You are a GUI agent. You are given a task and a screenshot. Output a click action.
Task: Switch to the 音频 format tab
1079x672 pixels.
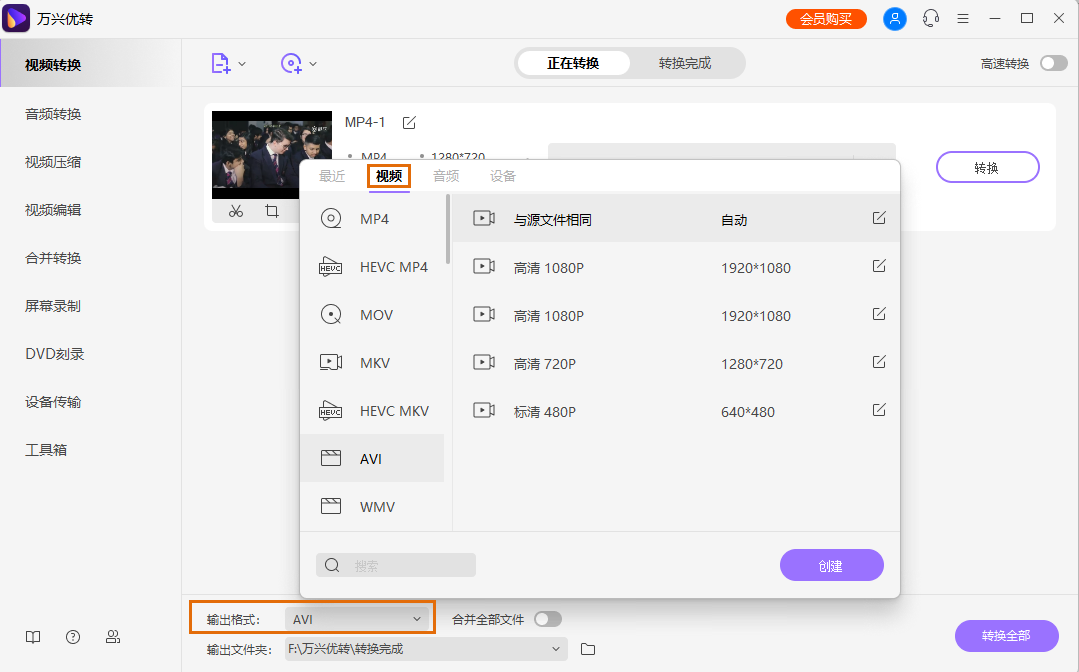445,175
